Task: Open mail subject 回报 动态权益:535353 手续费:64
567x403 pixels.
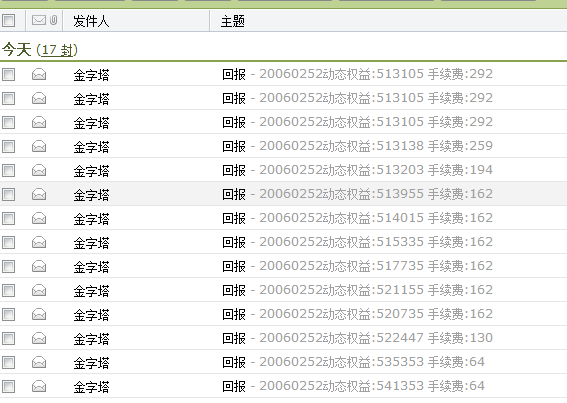Action: click(x=353, y=362)
